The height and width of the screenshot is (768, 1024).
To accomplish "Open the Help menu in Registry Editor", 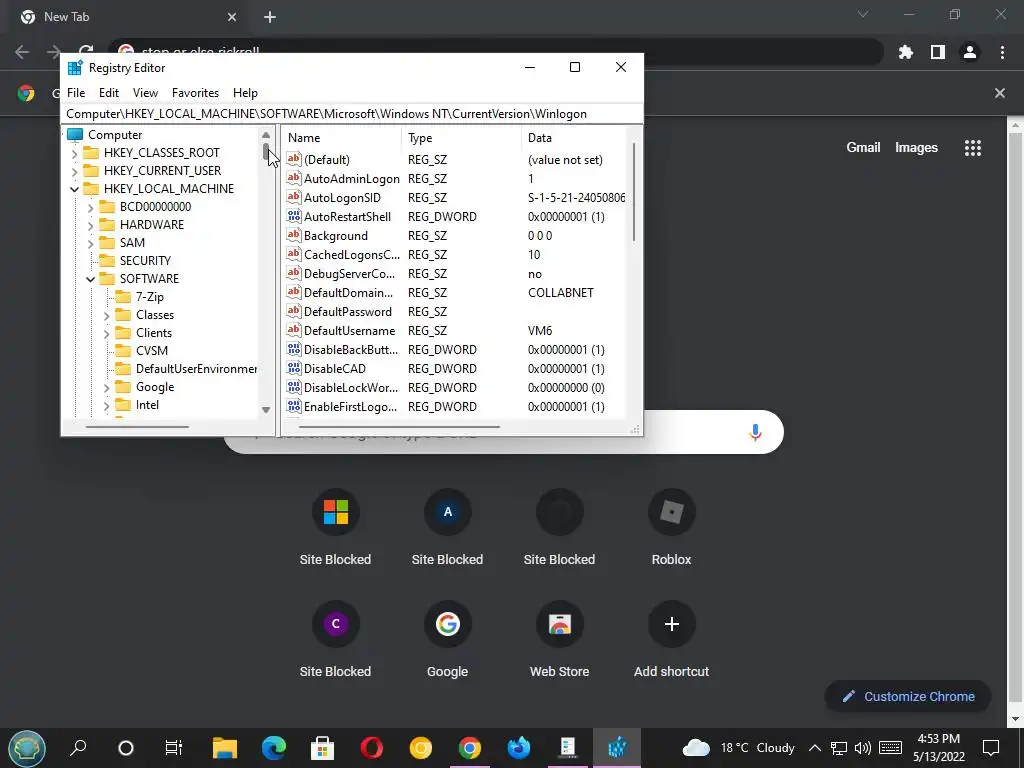I will click(x=246, y=93).
